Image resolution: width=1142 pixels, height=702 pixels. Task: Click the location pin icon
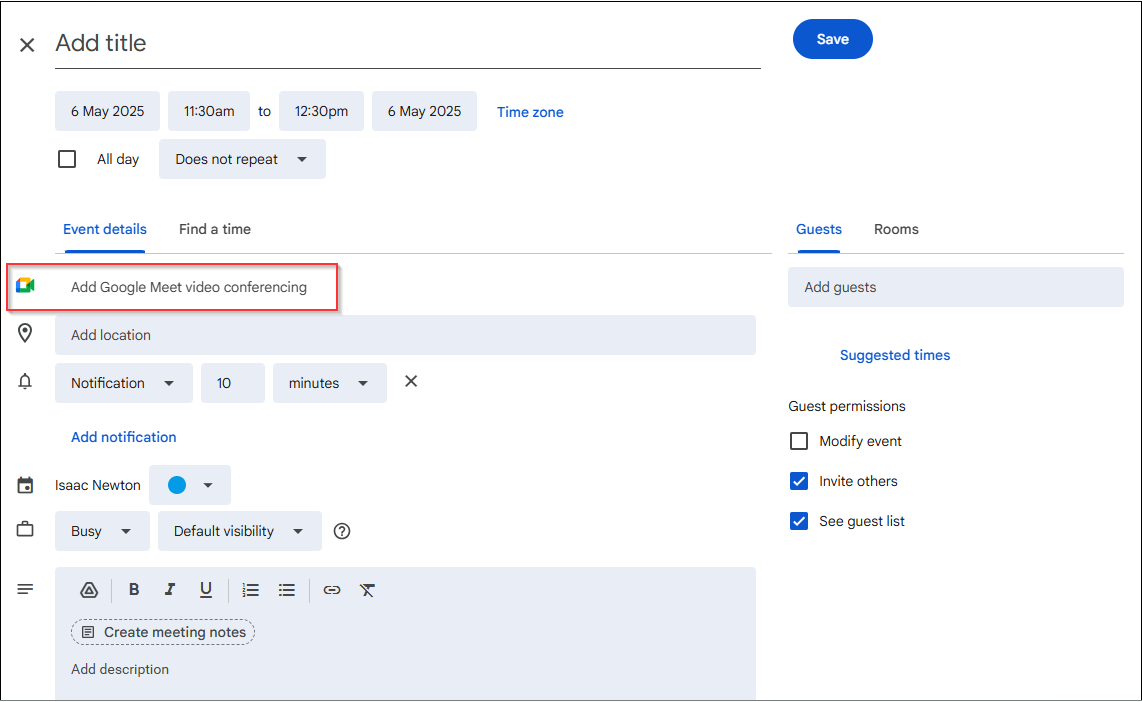coord(25,334)
